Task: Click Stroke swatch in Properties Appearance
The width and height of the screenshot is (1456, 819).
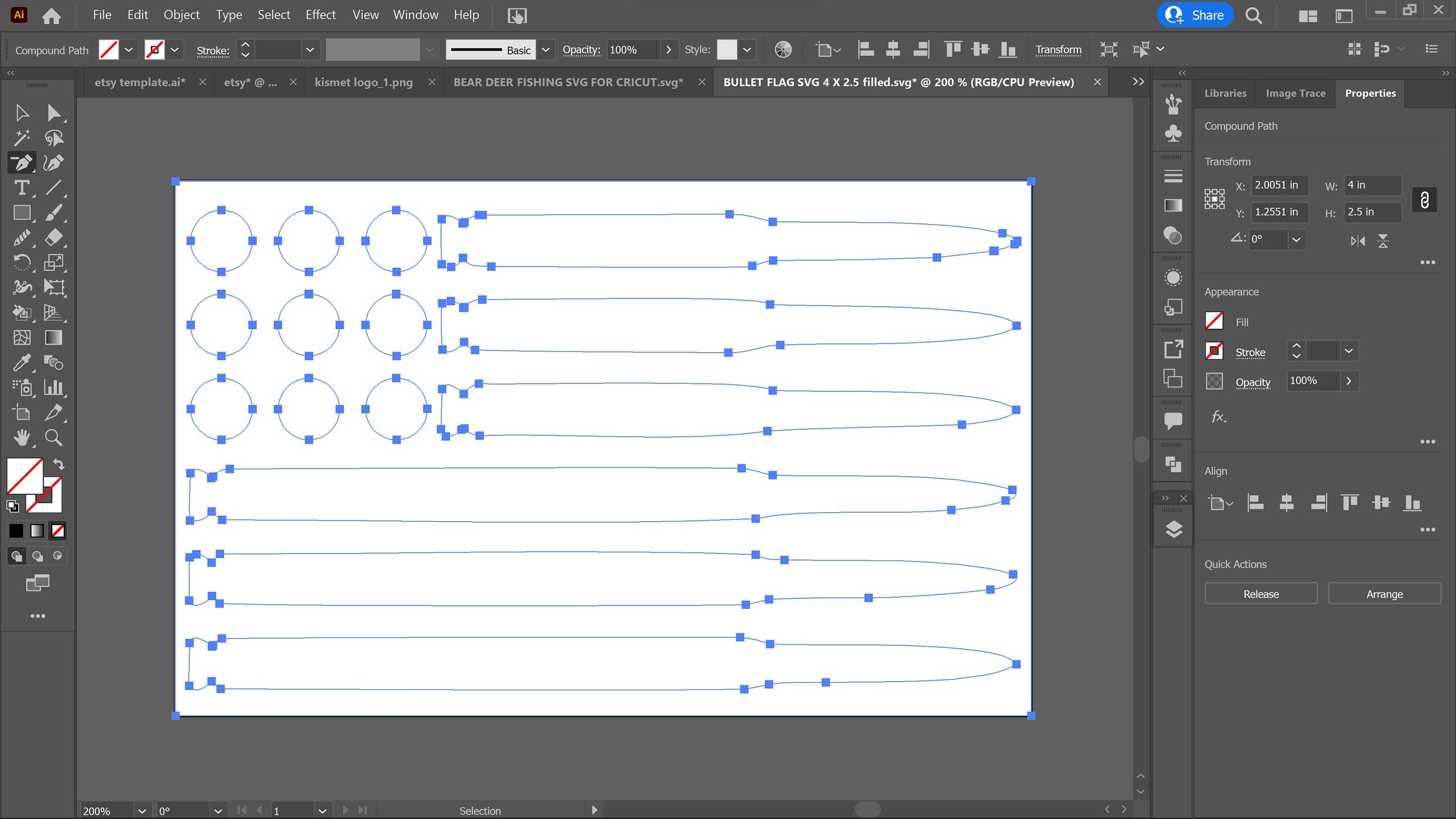Action: (x=1214, y=351)
